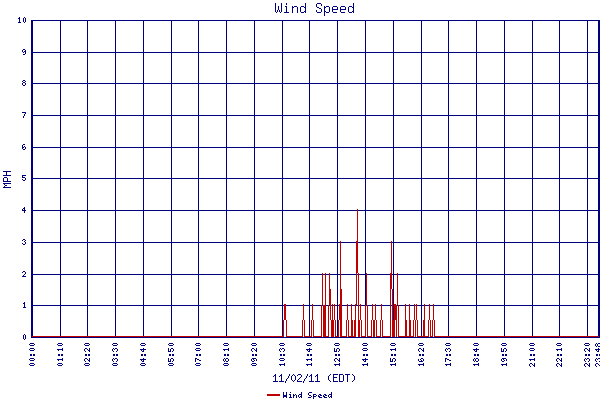Click the 'Wind Speed' legend label

307,395
